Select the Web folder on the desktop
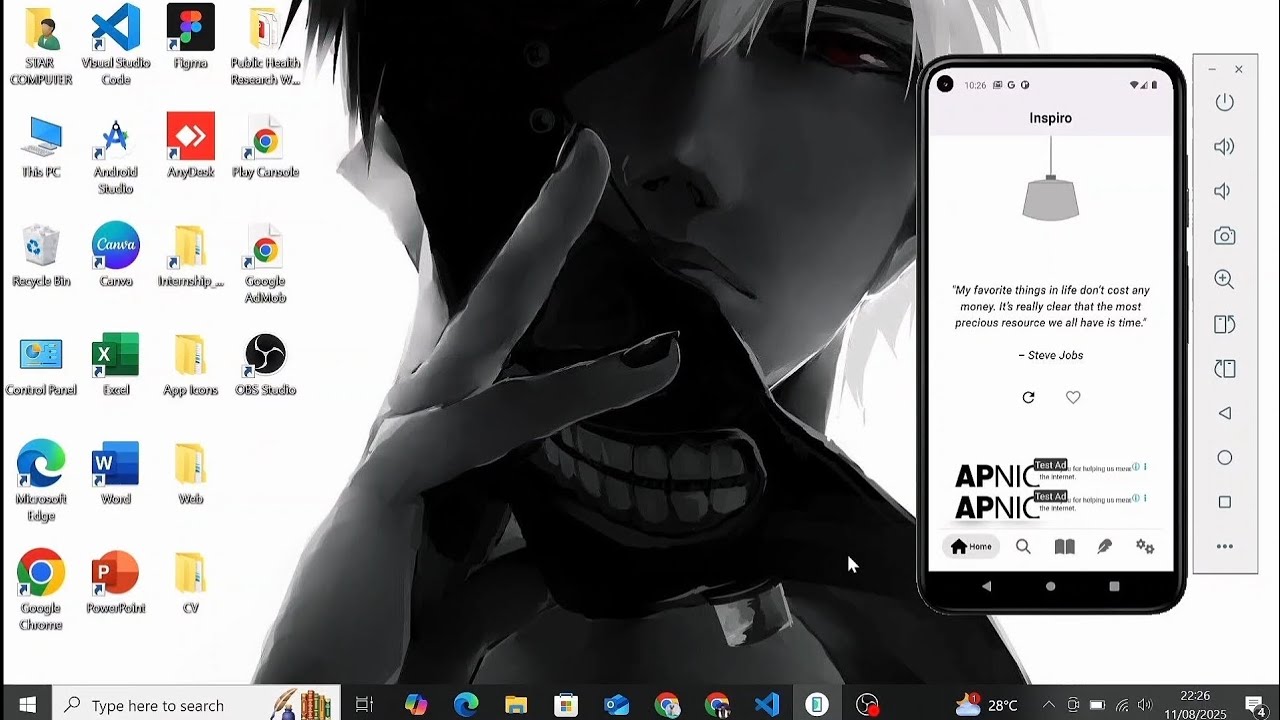 coord(190,473)
